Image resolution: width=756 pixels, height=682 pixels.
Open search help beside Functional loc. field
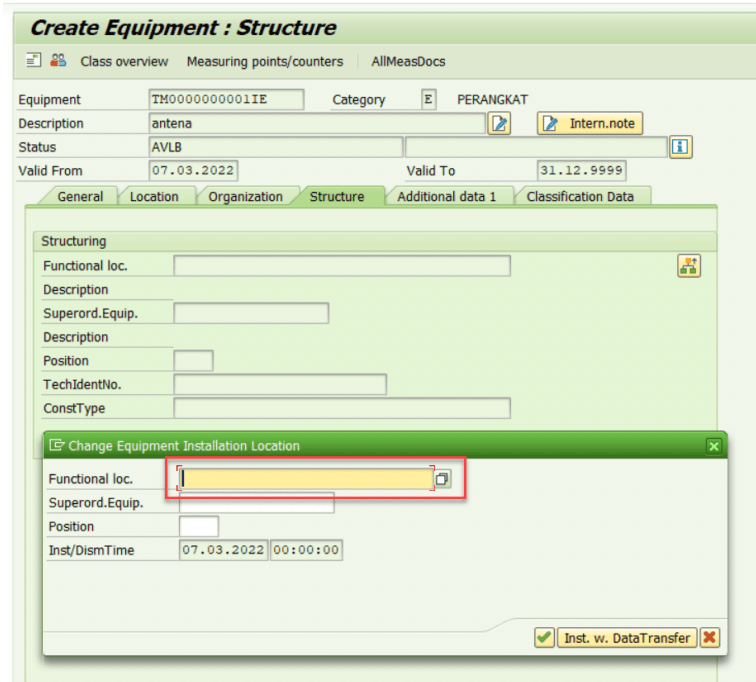[442, 479]
